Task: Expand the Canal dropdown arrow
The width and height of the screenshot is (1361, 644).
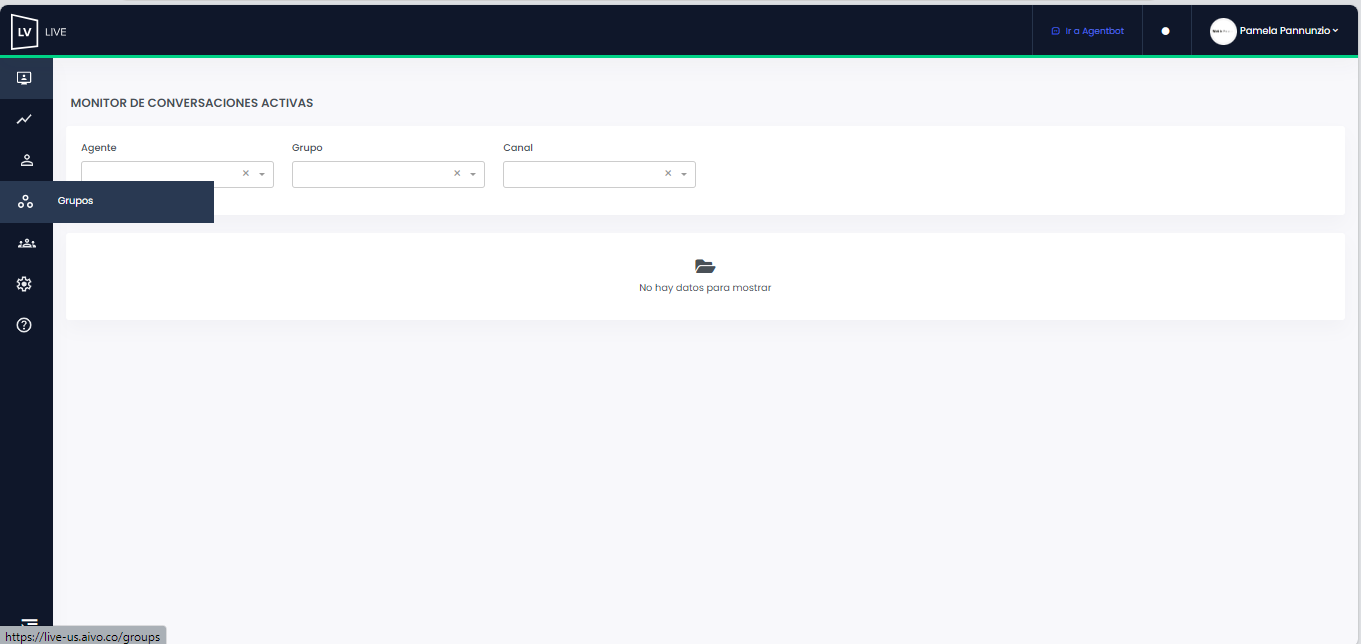Action: (x=684, y=174)
